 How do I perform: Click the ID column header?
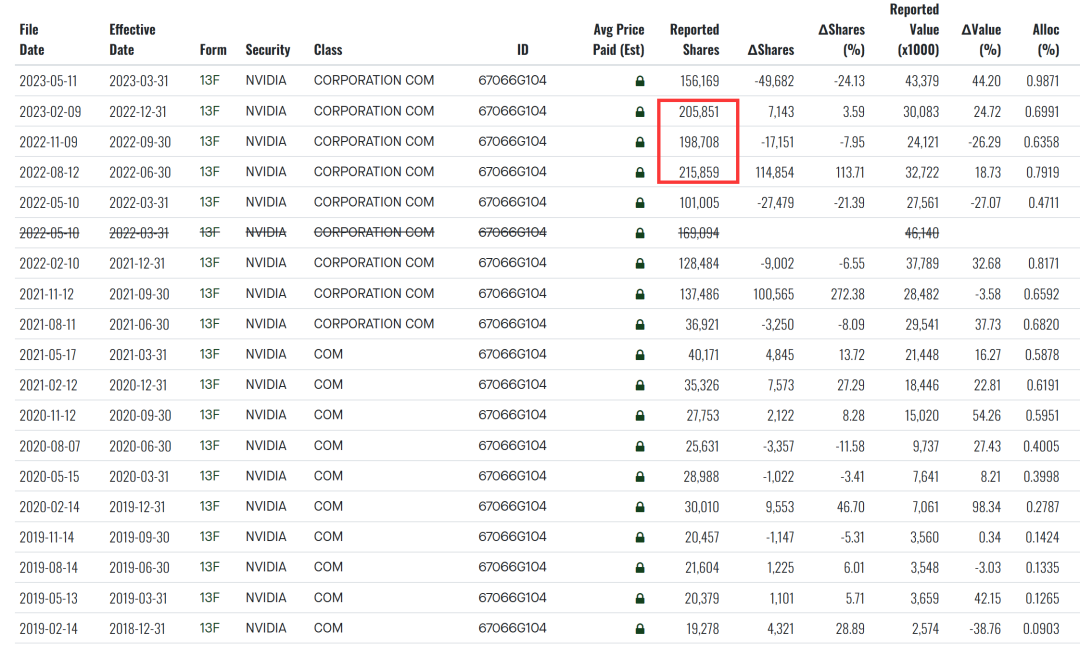pyautogui.click(x=523, y=50)
